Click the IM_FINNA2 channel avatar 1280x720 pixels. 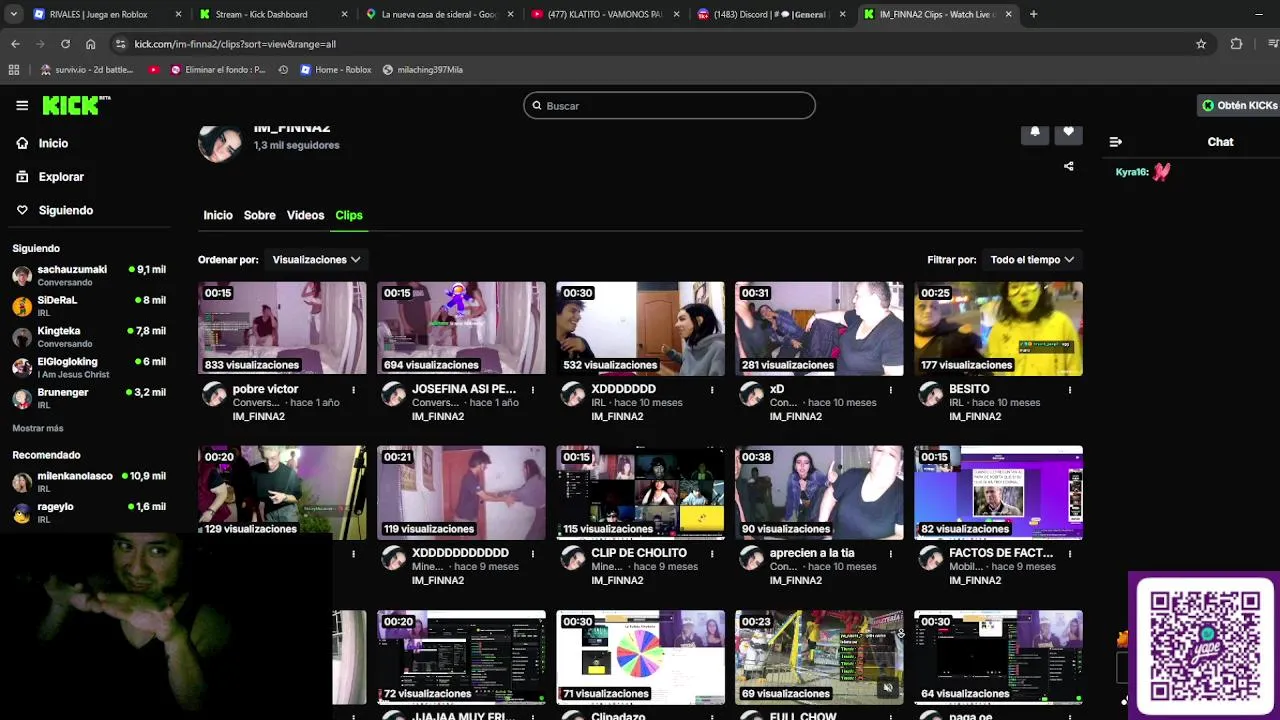219,143
